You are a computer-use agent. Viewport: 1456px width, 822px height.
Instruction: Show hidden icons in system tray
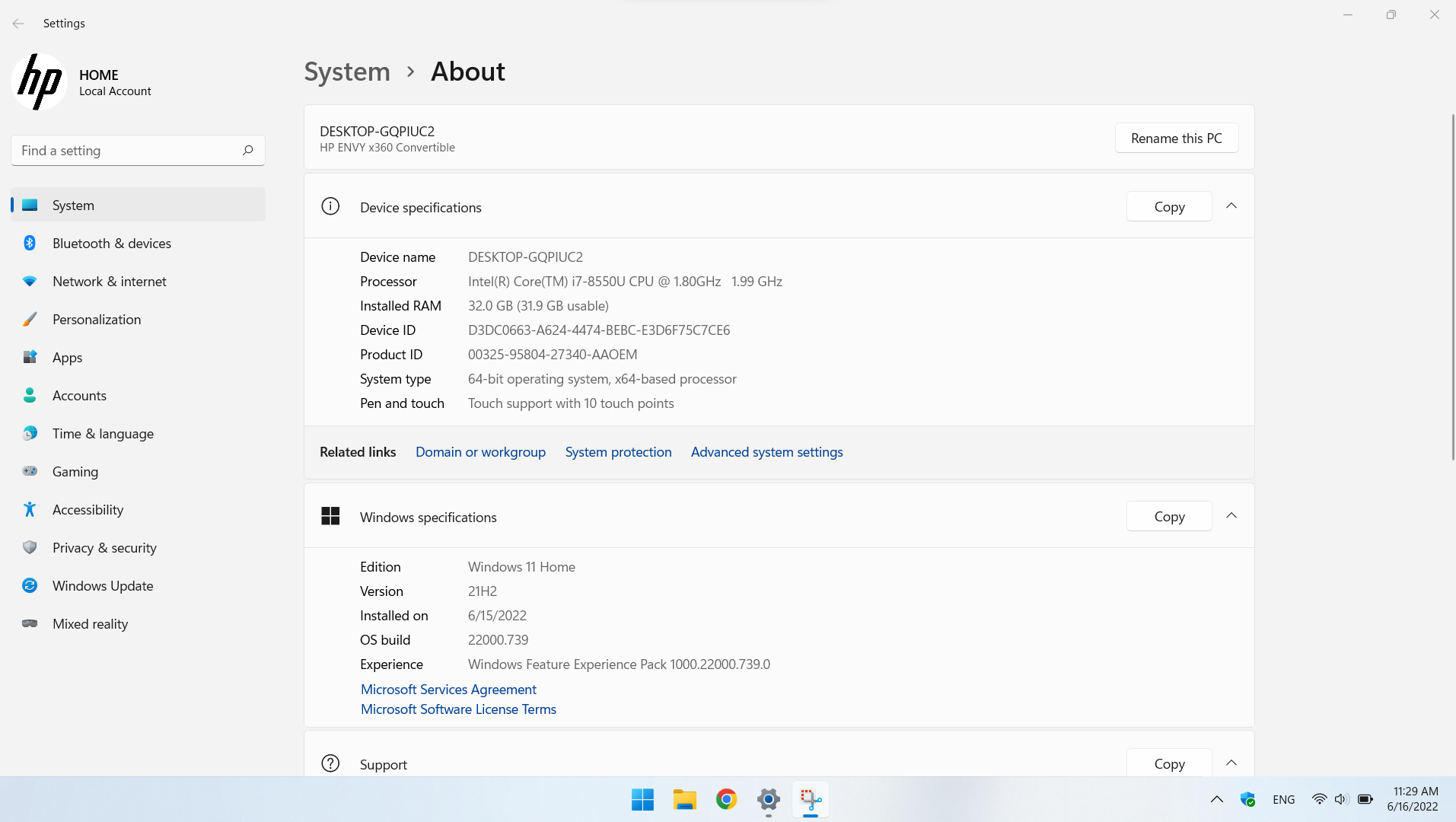click(1216, 799)
